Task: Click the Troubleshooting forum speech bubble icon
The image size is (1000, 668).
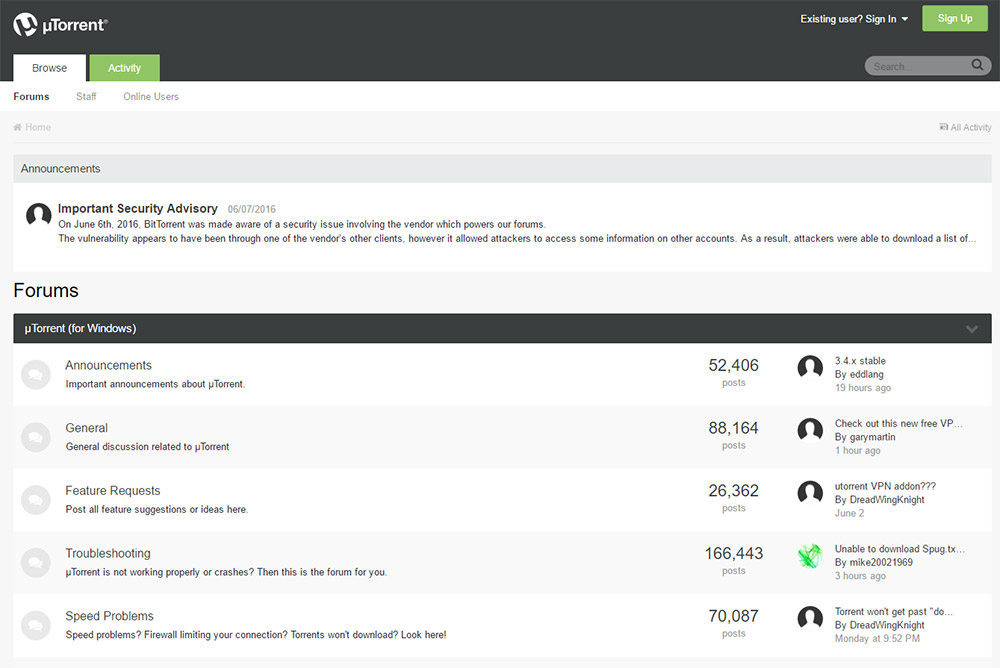Action: pyautogui.click(x=36, y=562)
